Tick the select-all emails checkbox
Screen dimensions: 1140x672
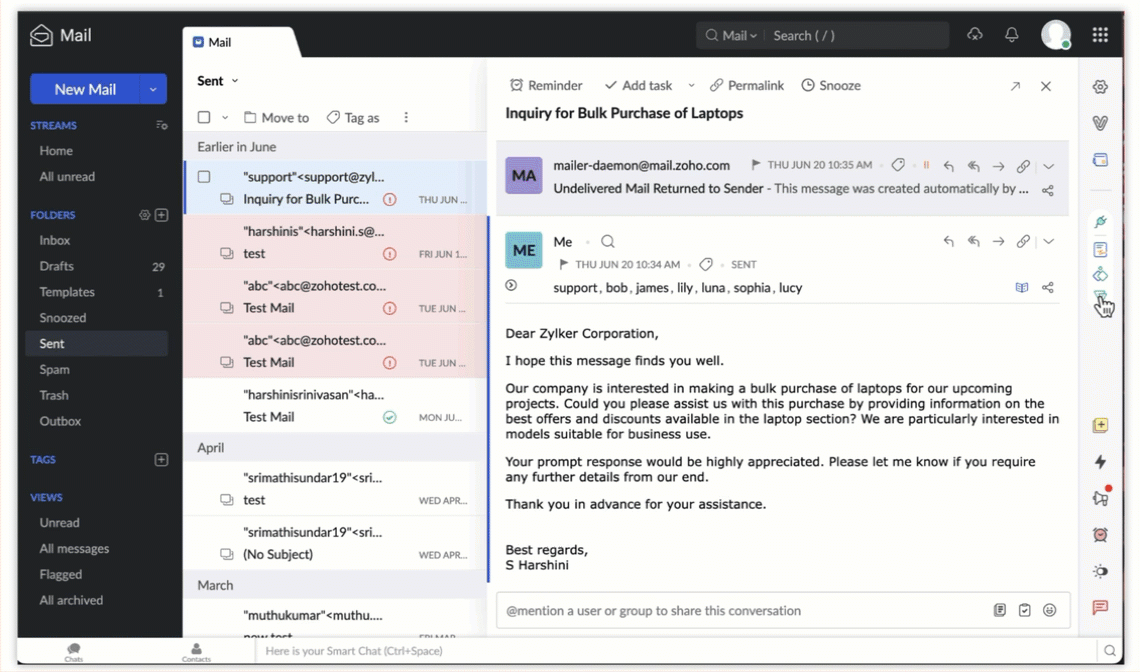pos(204,117)
